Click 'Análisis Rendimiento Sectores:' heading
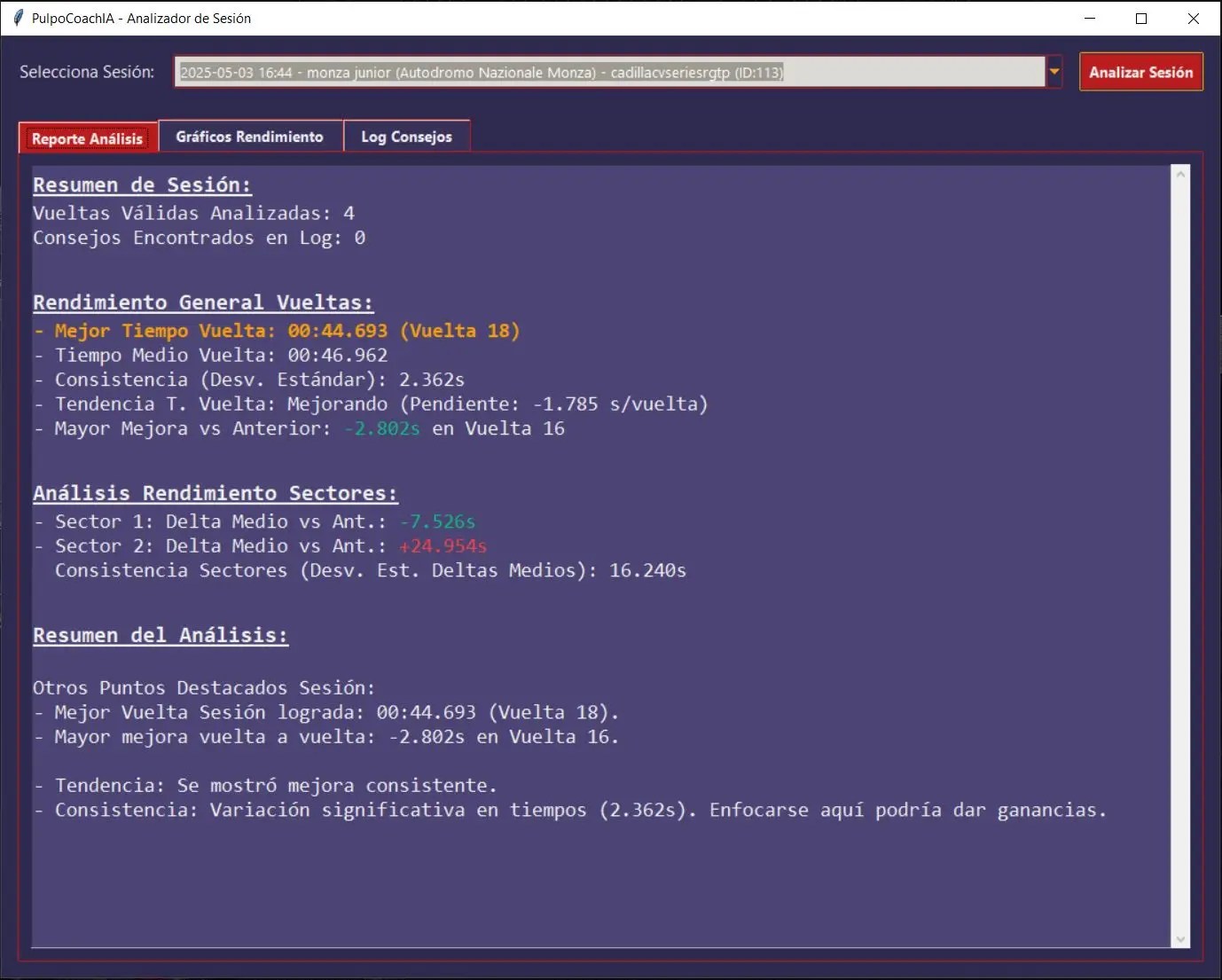 tap(215, 493)
